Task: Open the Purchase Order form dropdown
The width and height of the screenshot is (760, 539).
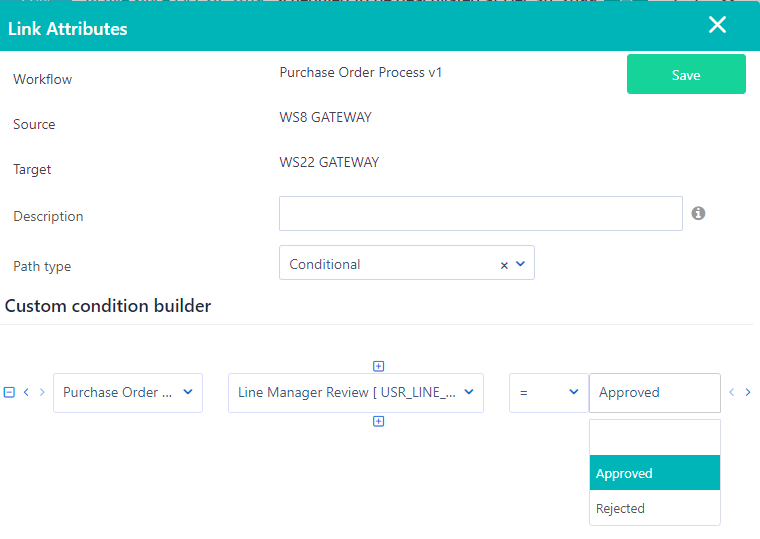Action: pos(128,393)
